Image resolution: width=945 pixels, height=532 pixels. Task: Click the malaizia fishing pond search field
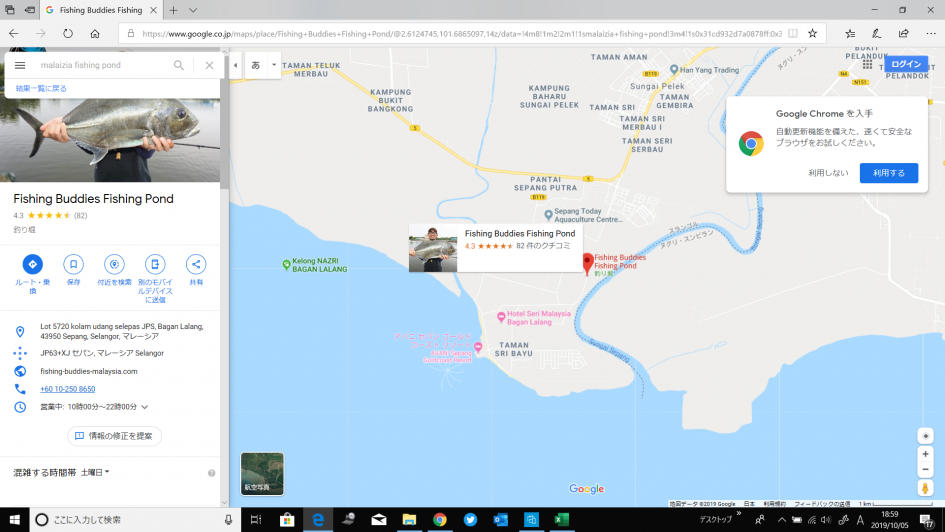coord(102,65)
